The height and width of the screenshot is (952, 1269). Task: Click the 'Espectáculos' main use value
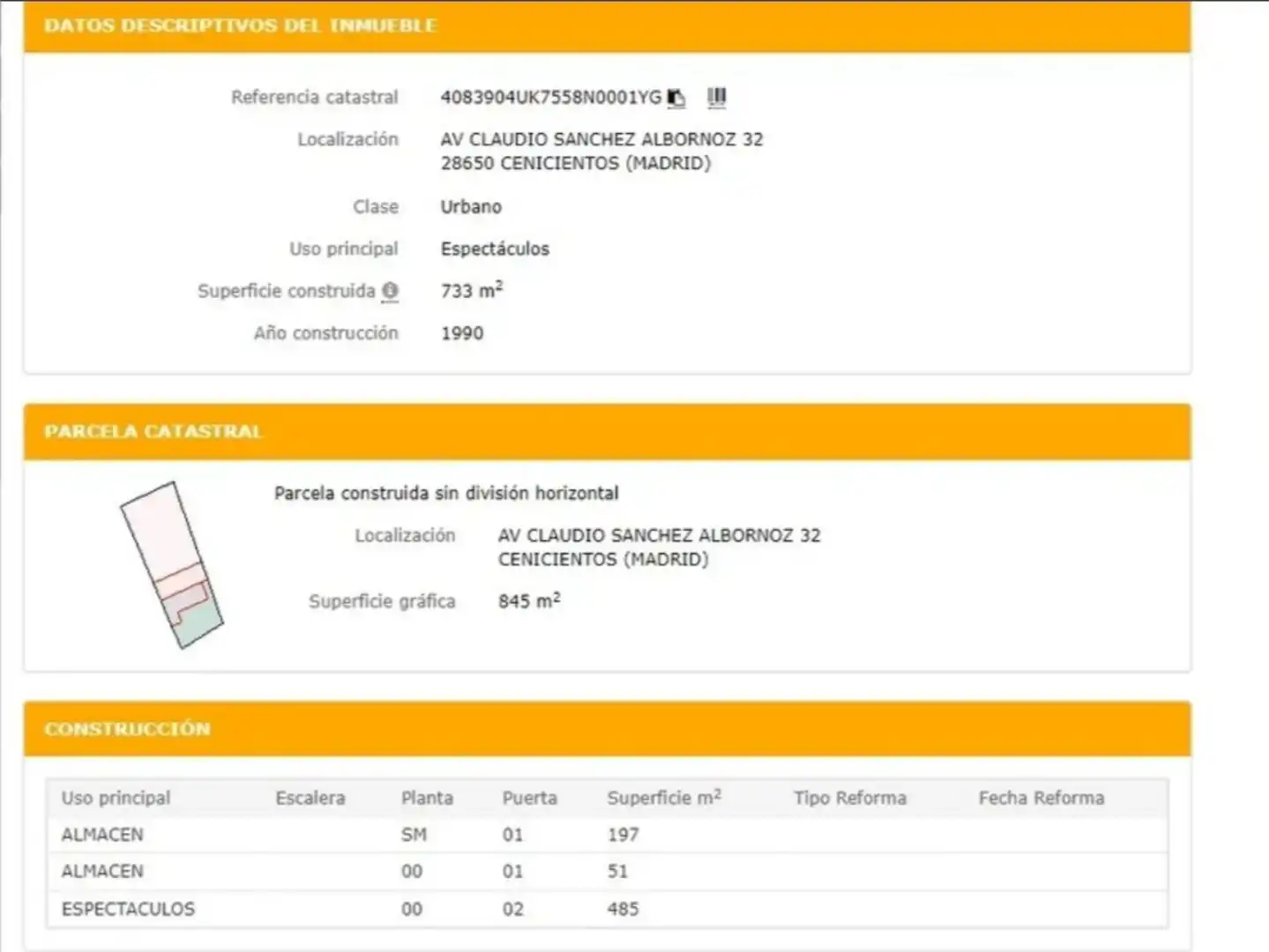tap(495, 249)
